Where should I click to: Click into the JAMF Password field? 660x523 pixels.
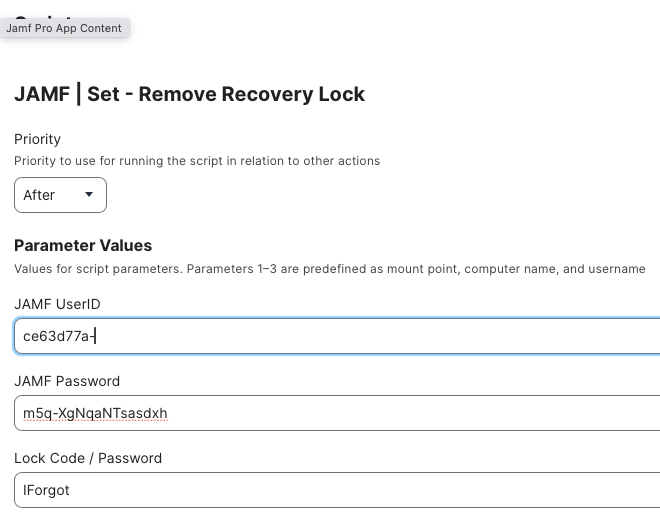(x=337, y=413)
